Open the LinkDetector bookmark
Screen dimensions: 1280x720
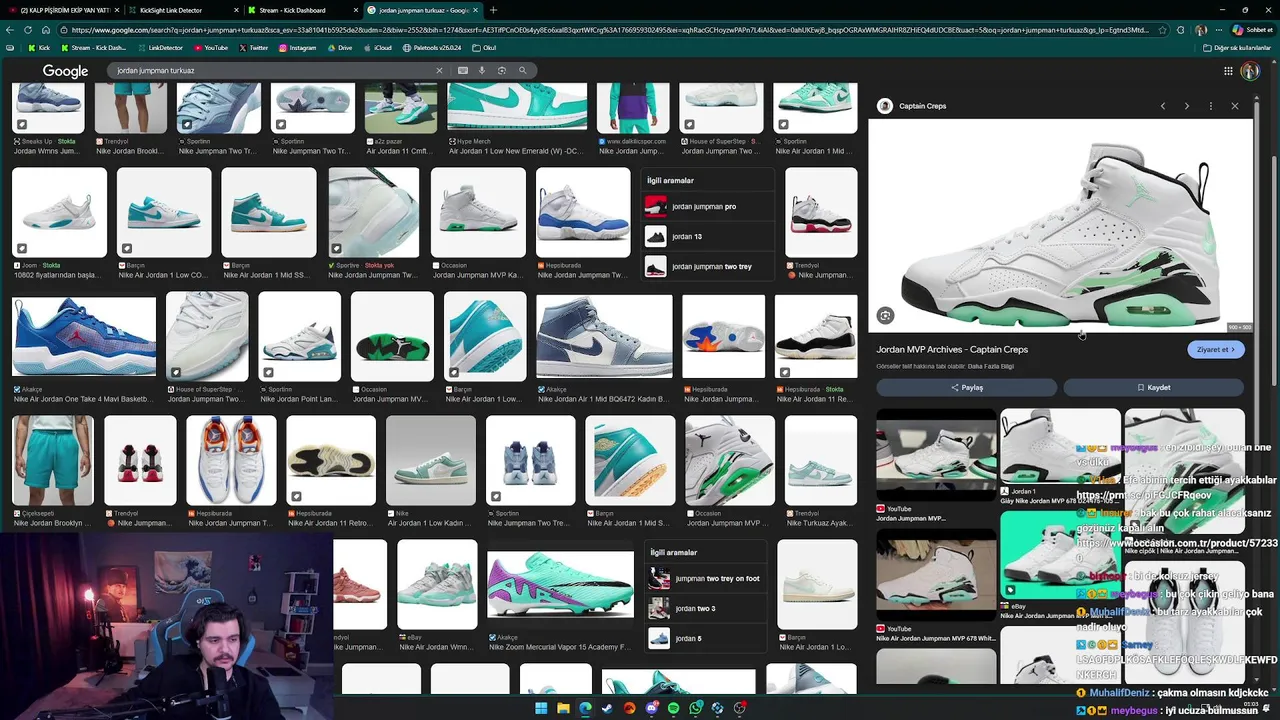point(160,48)
